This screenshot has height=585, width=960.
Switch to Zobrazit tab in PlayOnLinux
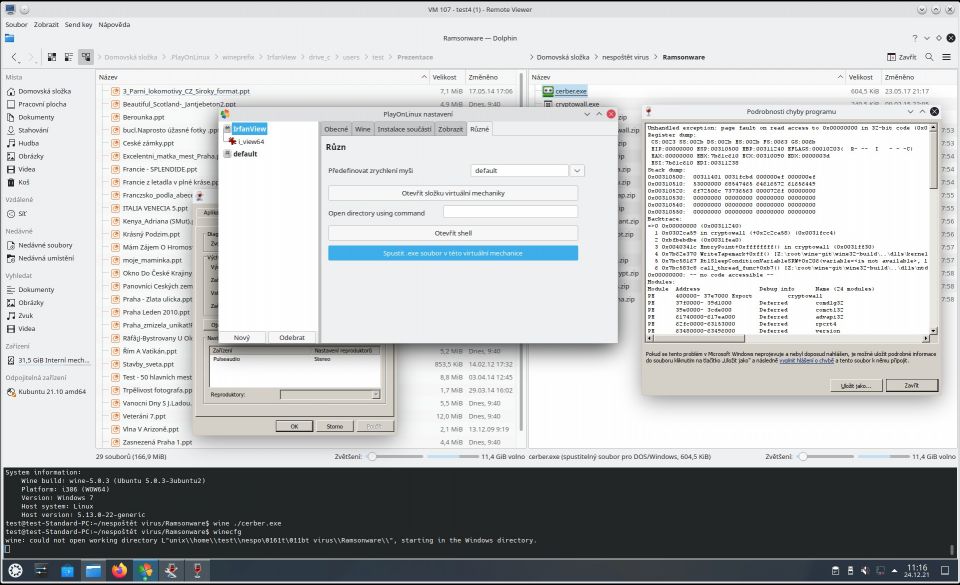[x=451, y=129]
